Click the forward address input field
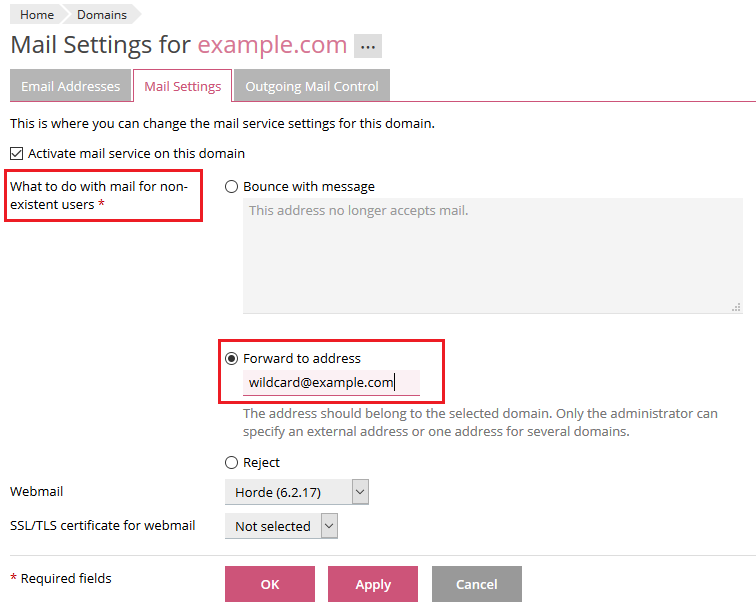The height and width of the screenshot is (611, 756). [330, 382]
